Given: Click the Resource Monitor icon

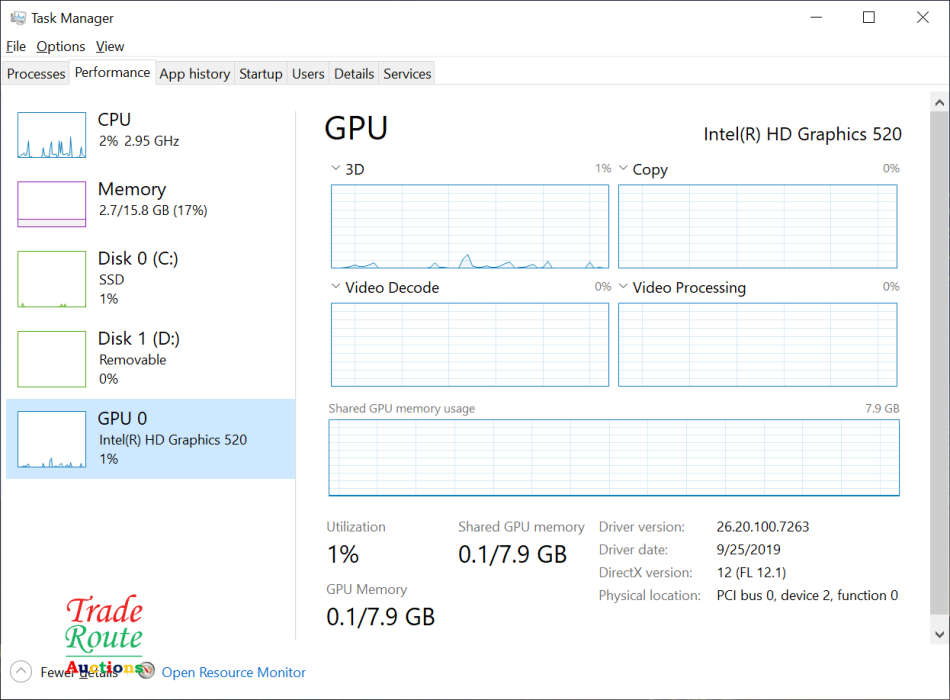Looking at the screenshot, I should 146,672.
